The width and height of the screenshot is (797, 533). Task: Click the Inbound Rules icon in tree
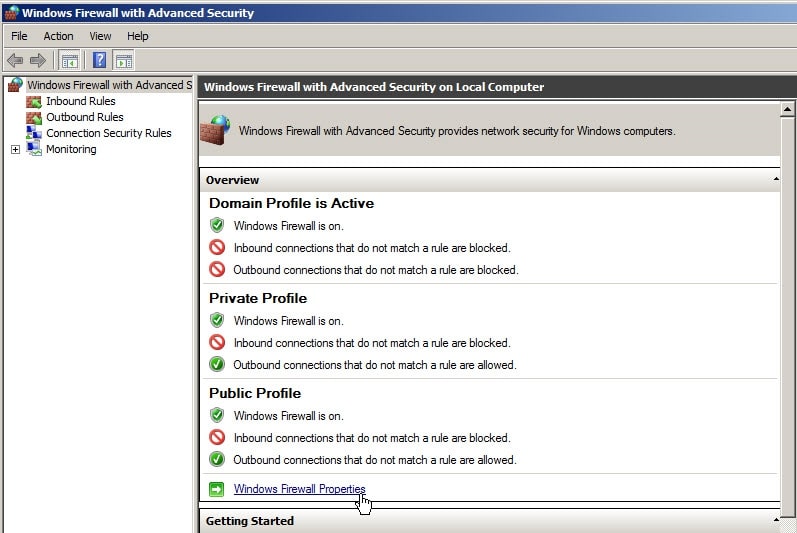coord(35,101)
